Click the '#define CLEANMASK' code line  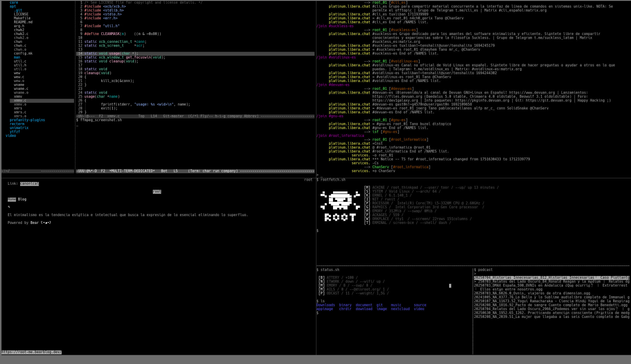123,34
